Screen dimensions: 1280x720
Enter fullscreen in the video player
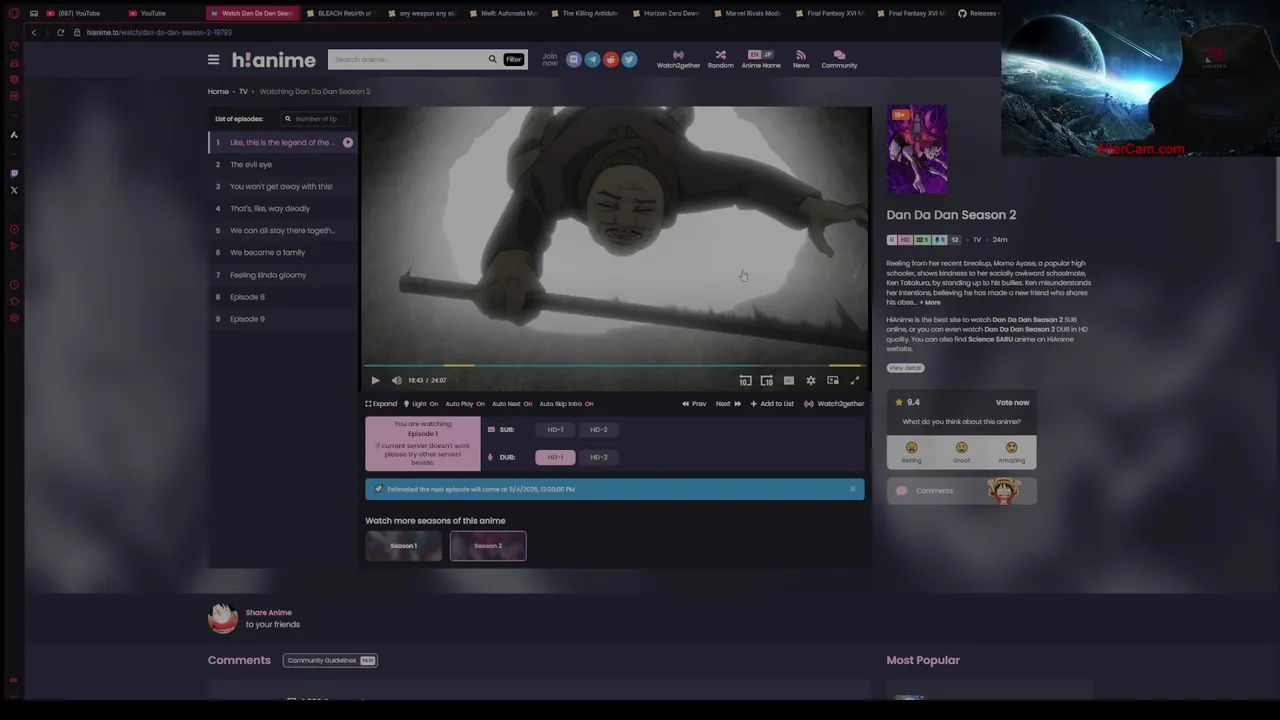pos(855,380)
